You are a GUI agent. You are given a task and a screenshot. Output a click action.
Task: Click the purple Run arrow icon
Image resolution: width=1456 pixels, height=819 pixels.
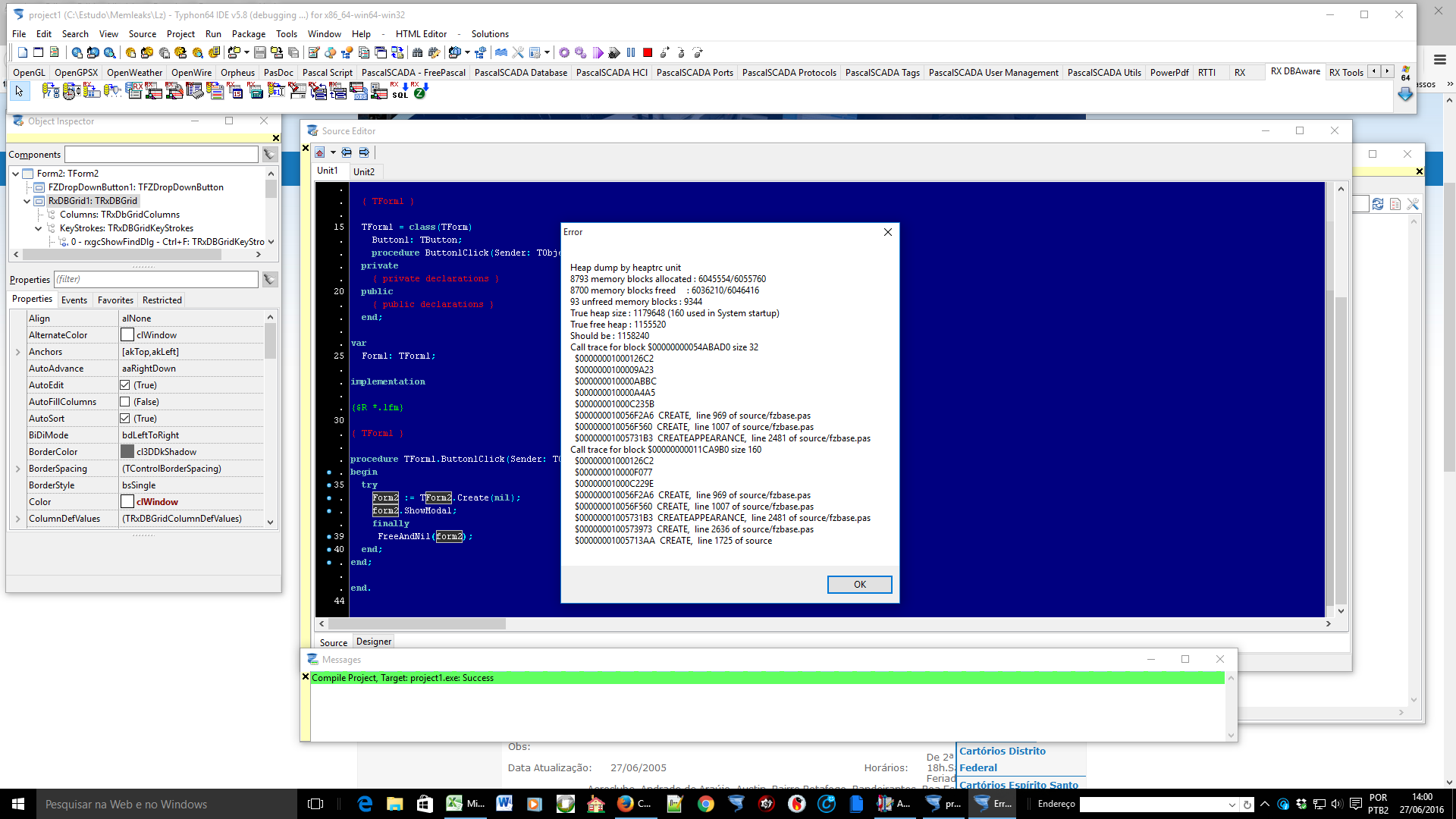[598, 52]
